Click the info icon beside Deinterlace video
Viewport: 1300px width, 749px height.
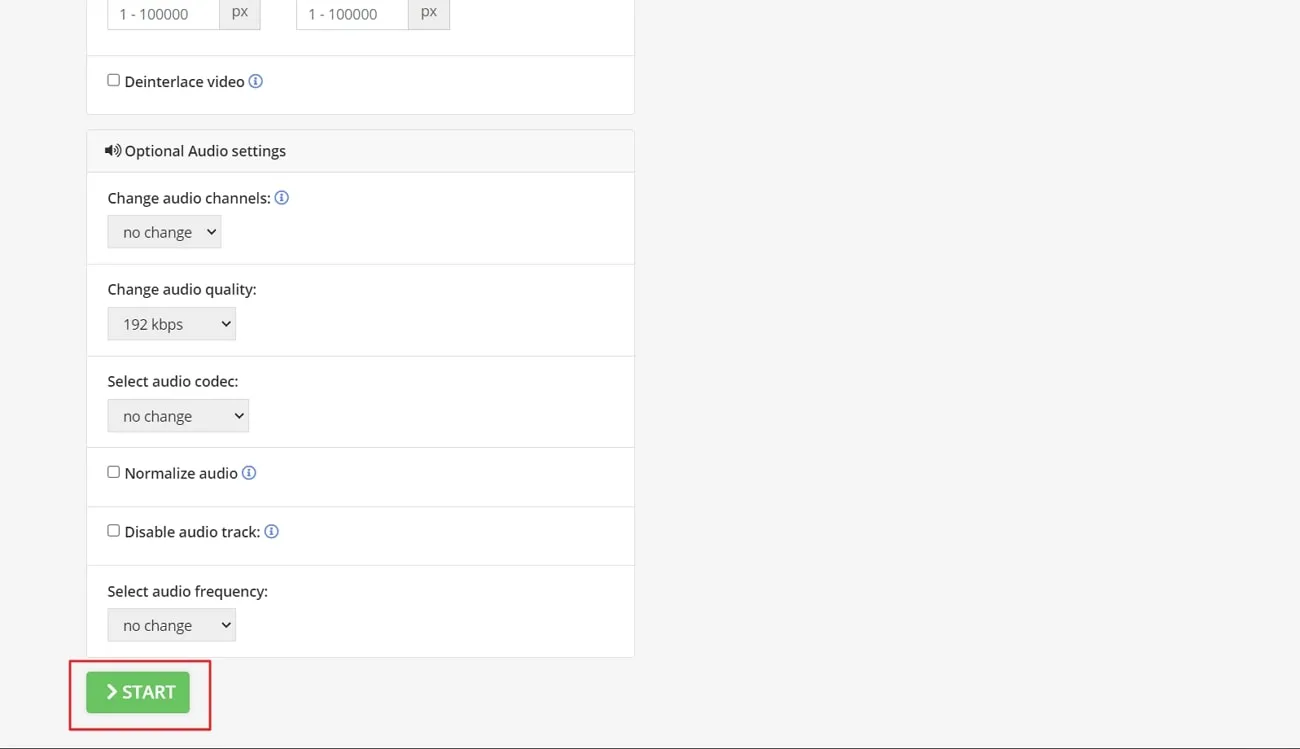tap(256, 82)
